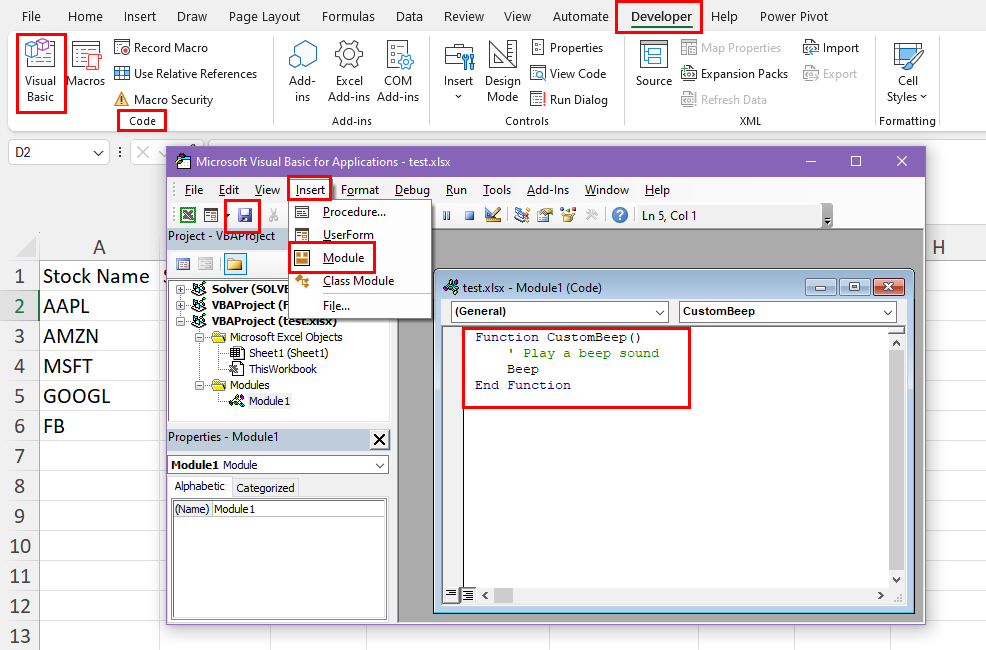
Task: Open the Macros list button
Action: coord(86,64)
